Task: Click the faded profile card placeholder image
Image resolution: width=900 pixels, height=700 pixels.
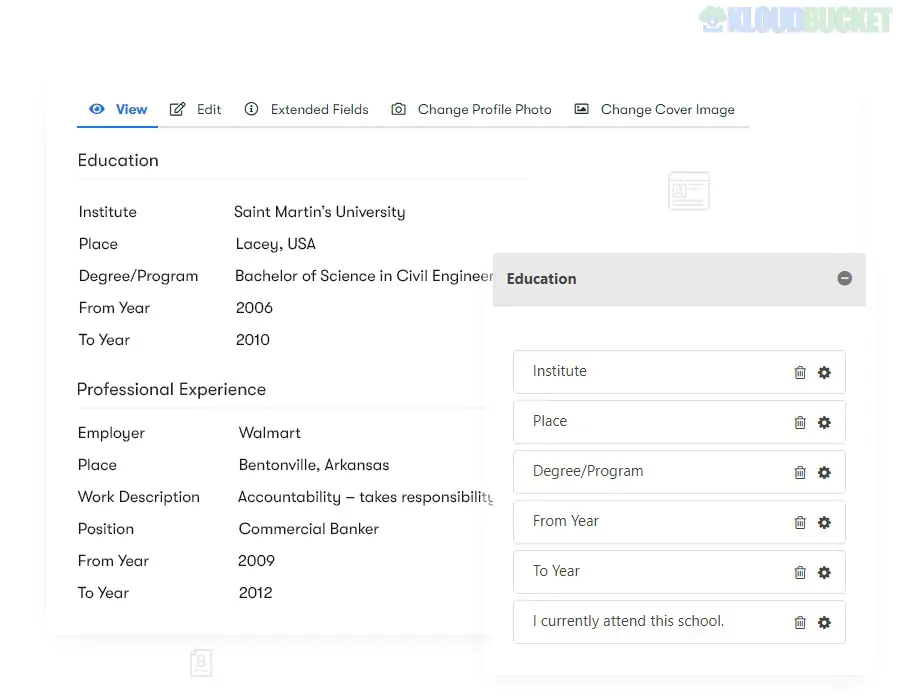Action: pyautogui.click(x=688, y=190)
